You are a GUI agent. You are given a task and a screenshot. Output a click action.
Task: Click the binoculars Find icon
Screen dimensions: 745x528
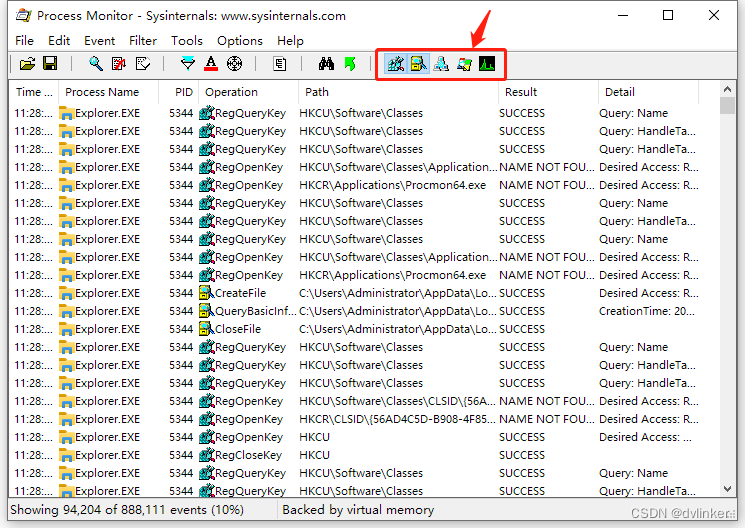click(326, 64)
